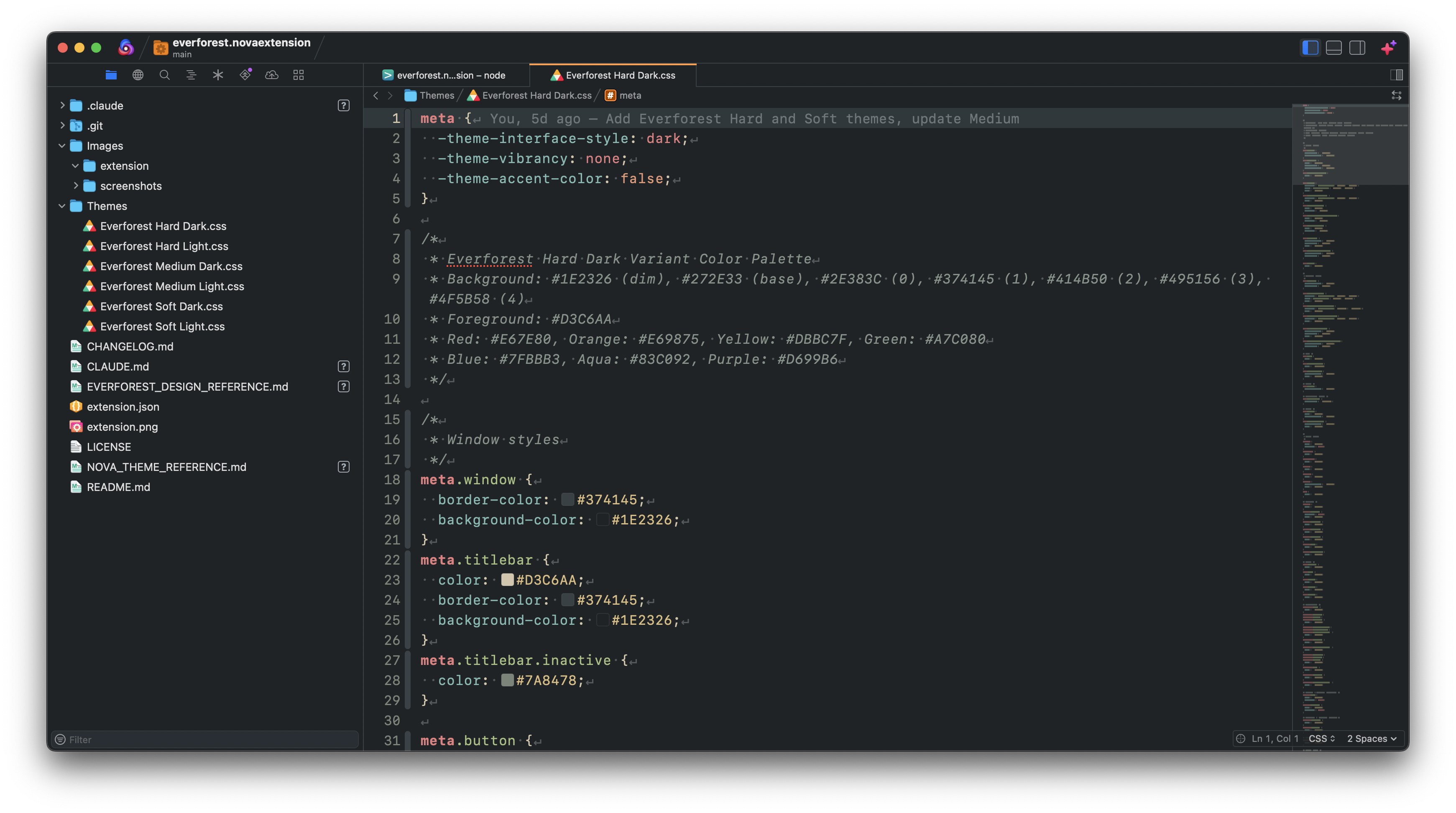Open Everforest Soft Light.css in file tree
The height and width of the screenshot is (813, 1456).
tap(162, 326)
